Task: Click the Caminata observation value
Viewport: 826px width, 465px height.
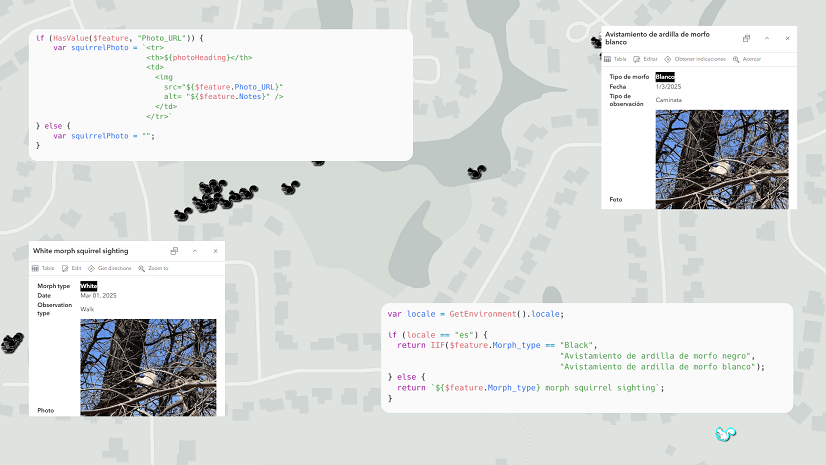Action: click(668, 100)
